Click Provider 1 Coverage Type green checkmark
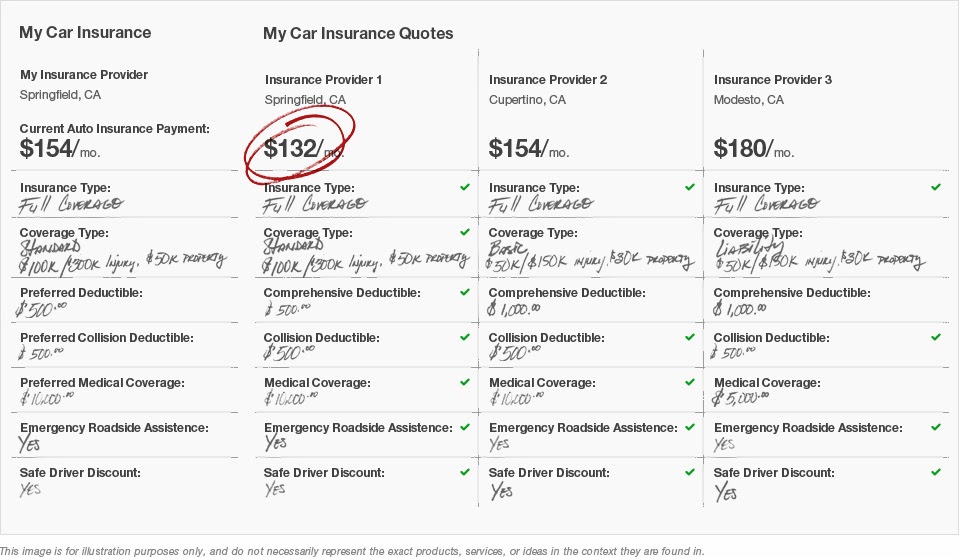Screen dimensions: 959x557 (x=464, y=232)
